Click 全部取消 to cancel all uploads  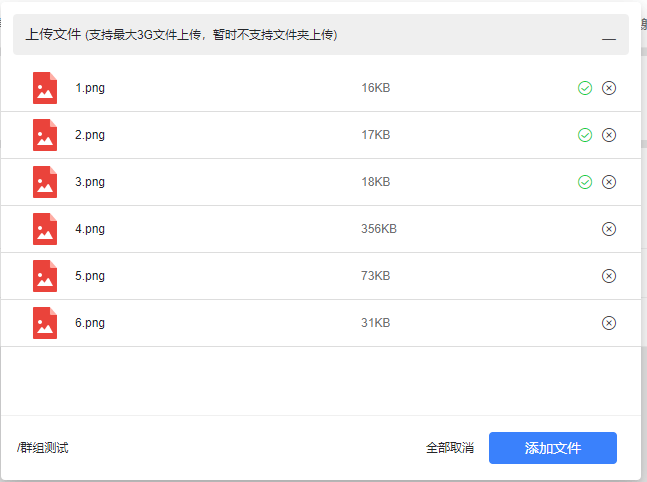(x=450, y=448)
